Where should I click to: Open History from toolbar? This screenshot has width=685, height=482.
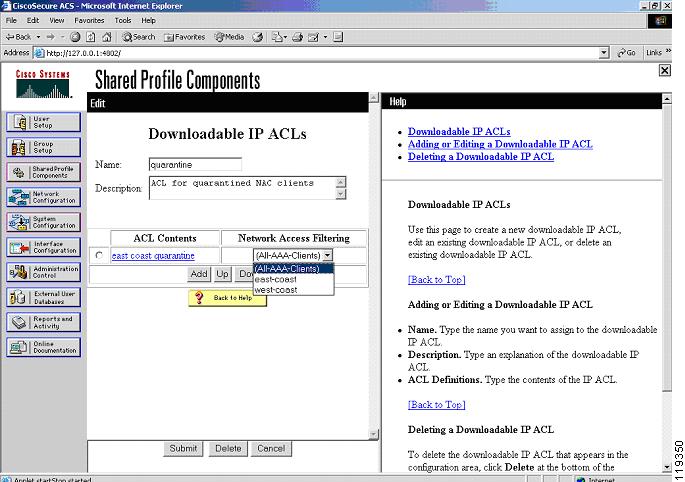point(258,37)
